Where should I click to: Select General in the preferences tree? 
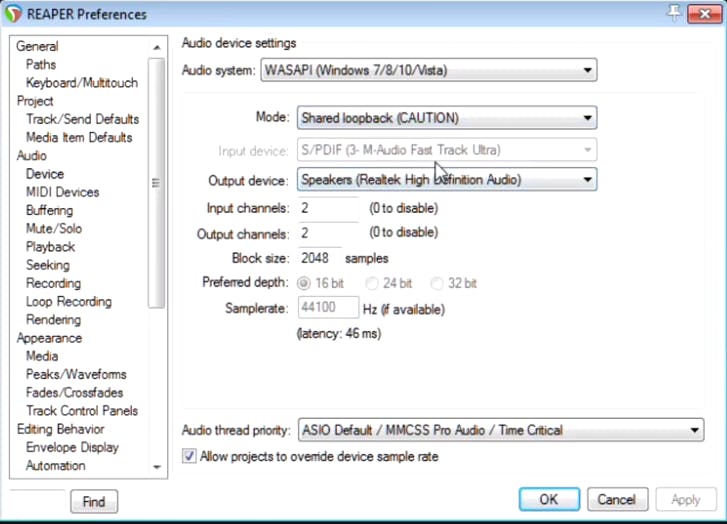coord(37,46)
